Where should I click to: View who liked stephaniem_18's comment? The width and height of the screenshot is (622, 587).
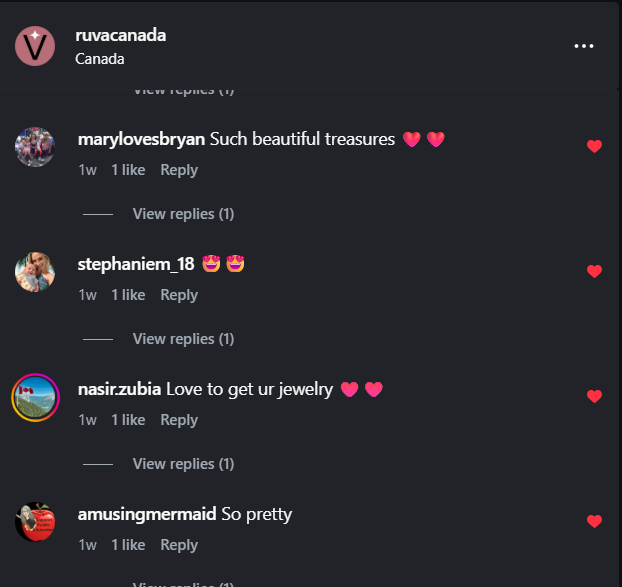128,295
